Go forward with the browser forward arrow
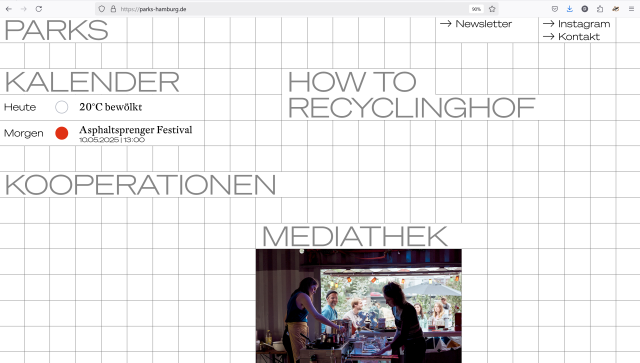640x363 pixels. click(24, 9)
